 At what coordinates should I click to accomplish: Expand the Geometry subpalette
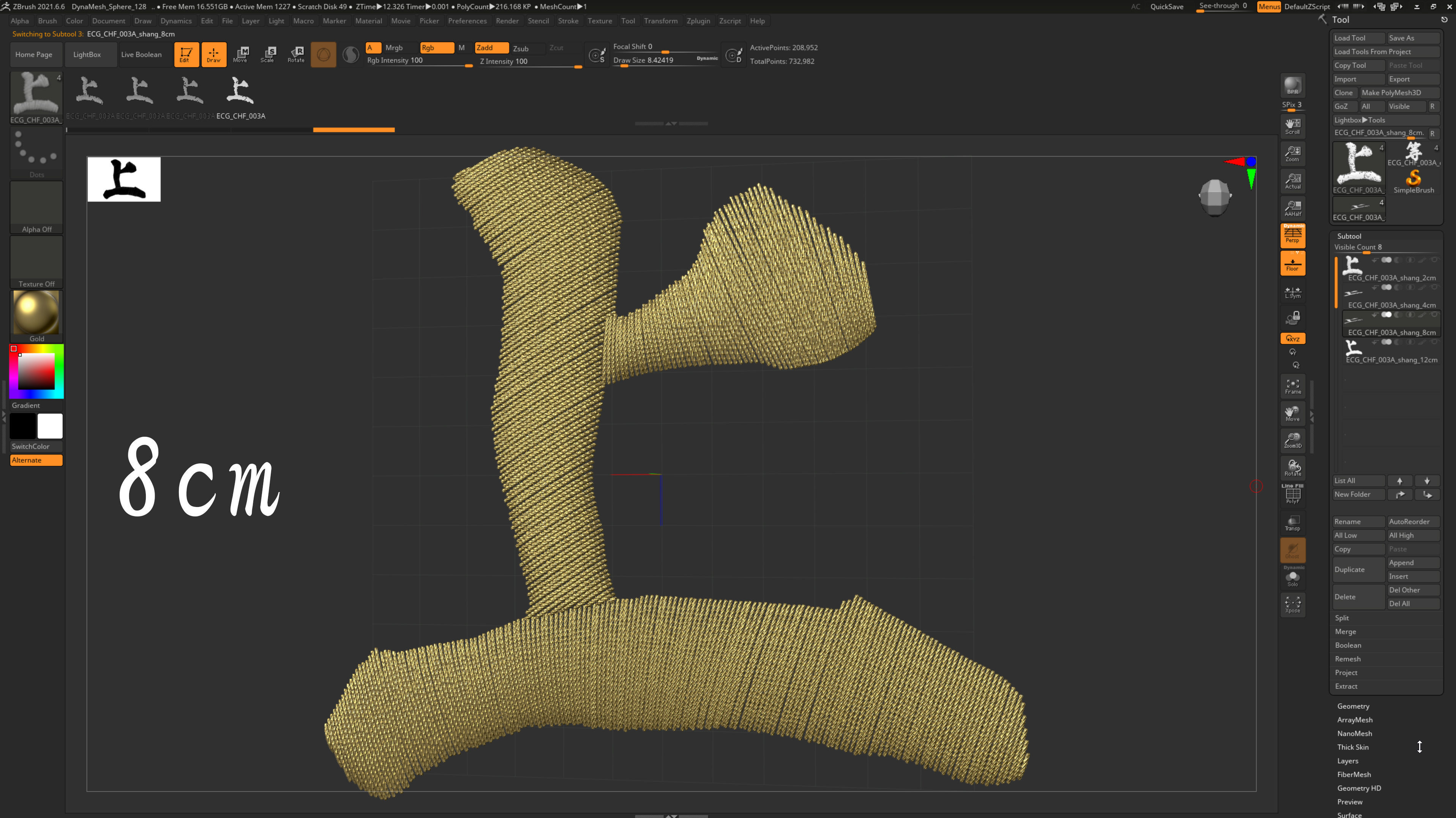coord(1353,706)
